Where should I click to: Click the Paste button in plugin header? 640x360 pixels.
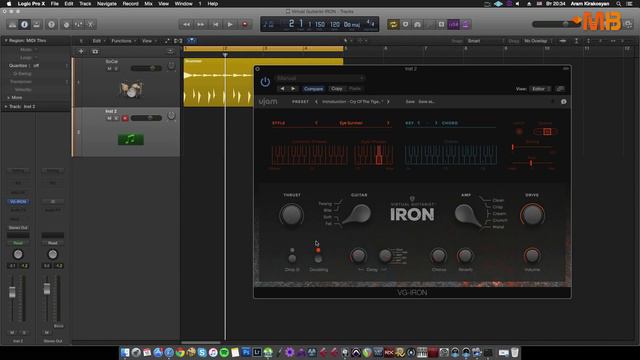point(355,89)
